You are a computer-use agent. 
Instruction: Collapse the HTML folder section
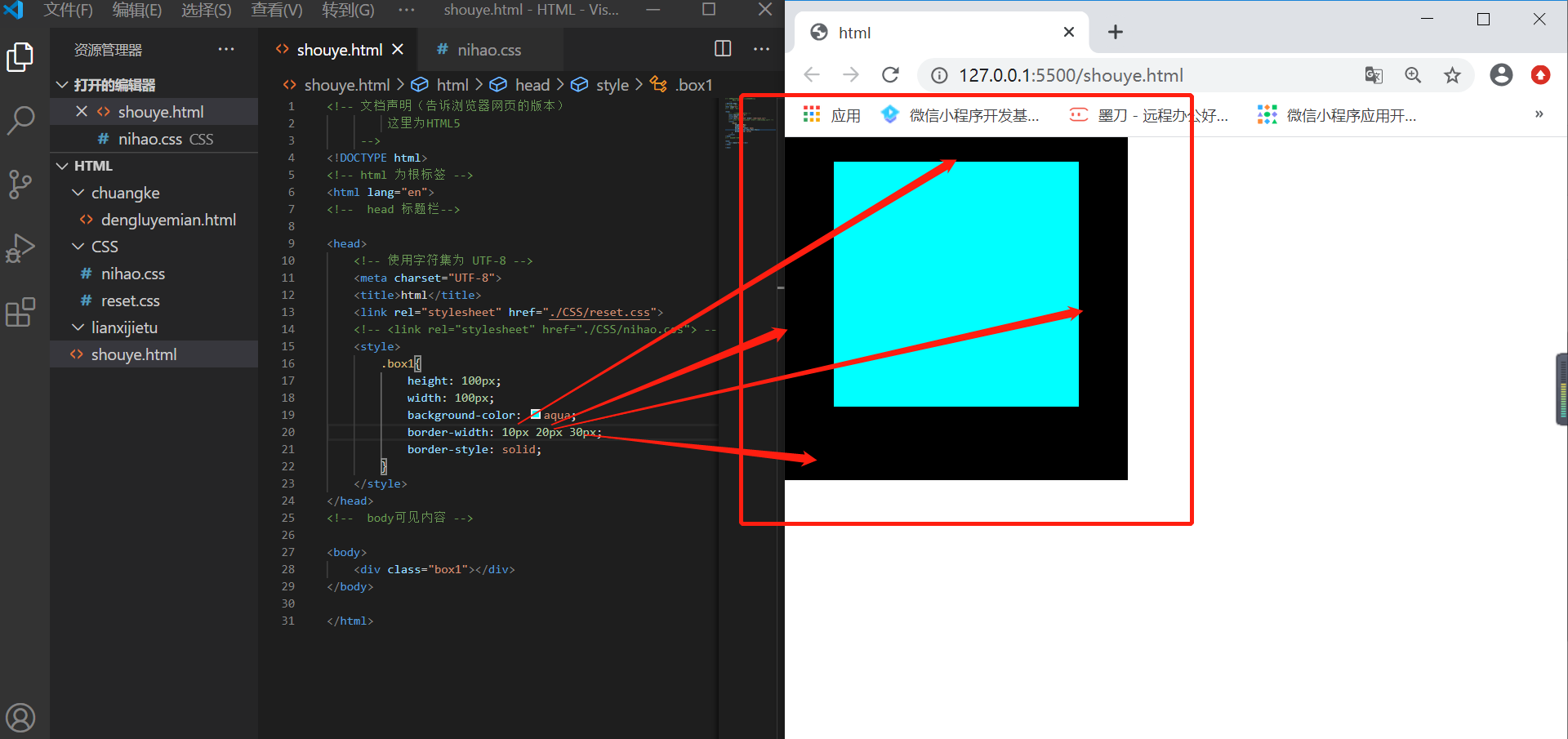pos(62,166)
